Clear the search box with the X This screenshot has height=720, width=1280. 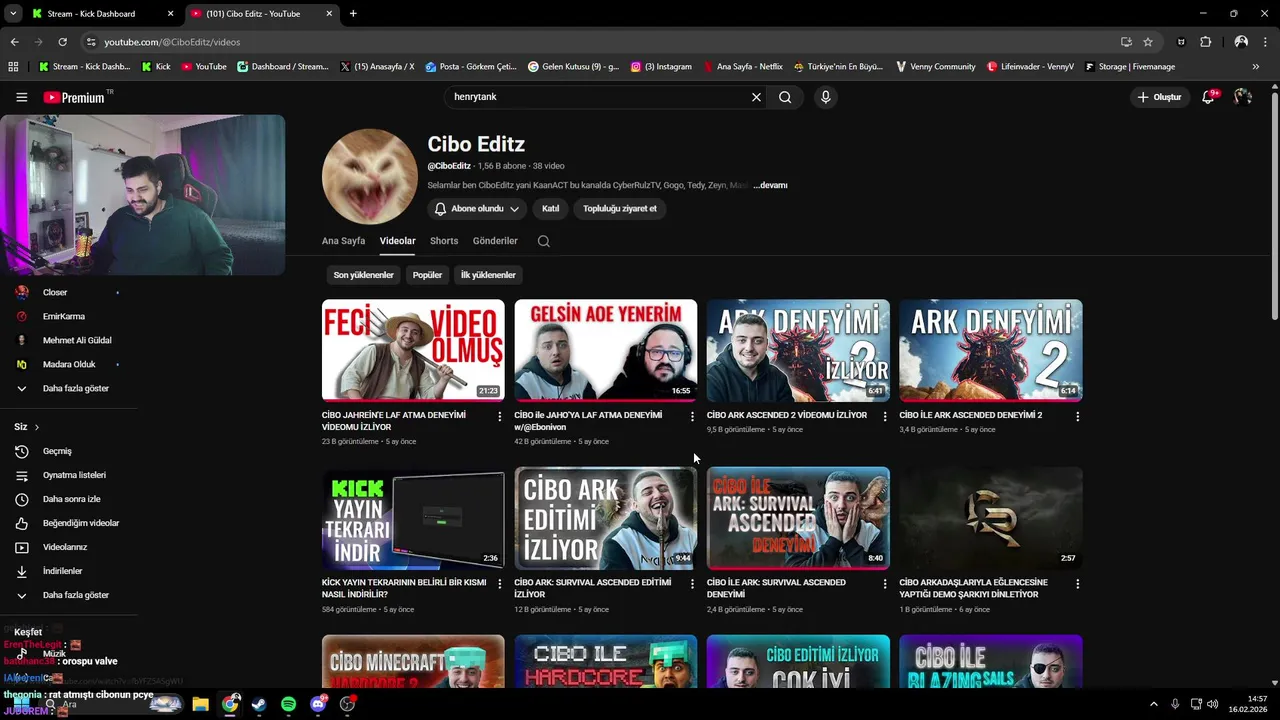coord(756,97)
